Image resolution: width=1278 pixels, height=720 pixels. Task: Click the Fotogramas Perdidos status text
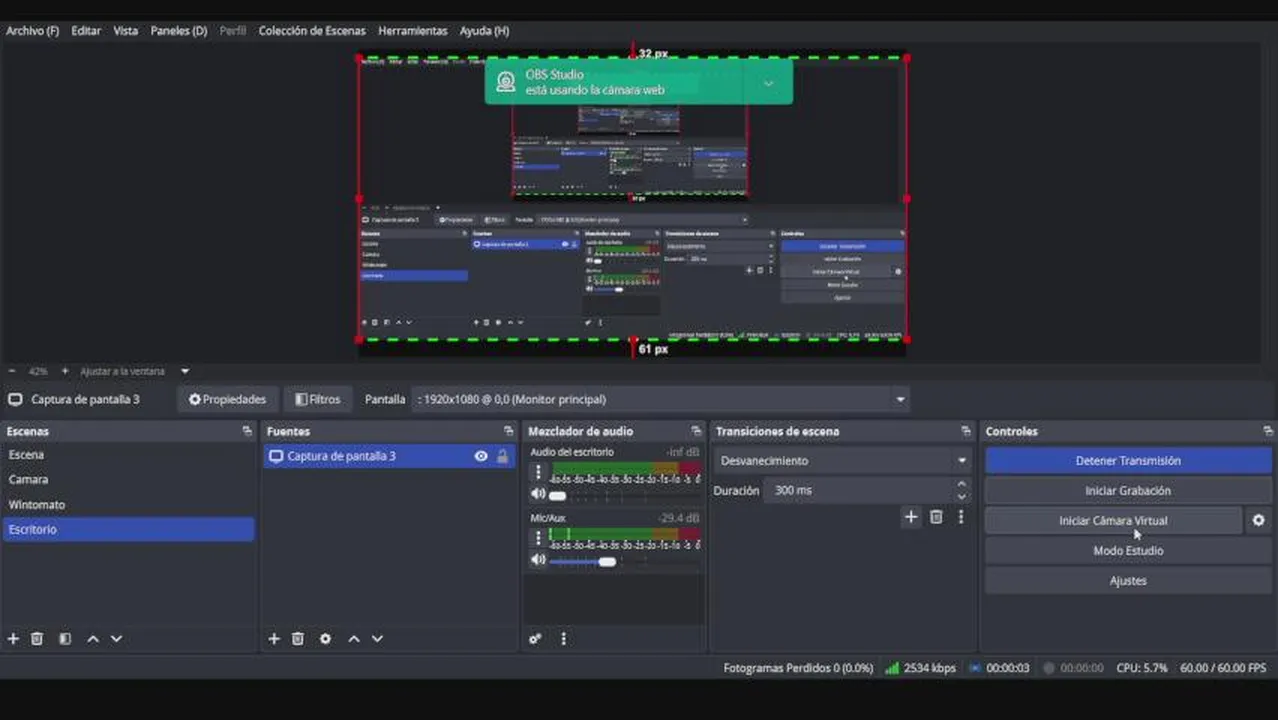coord(798,668)
